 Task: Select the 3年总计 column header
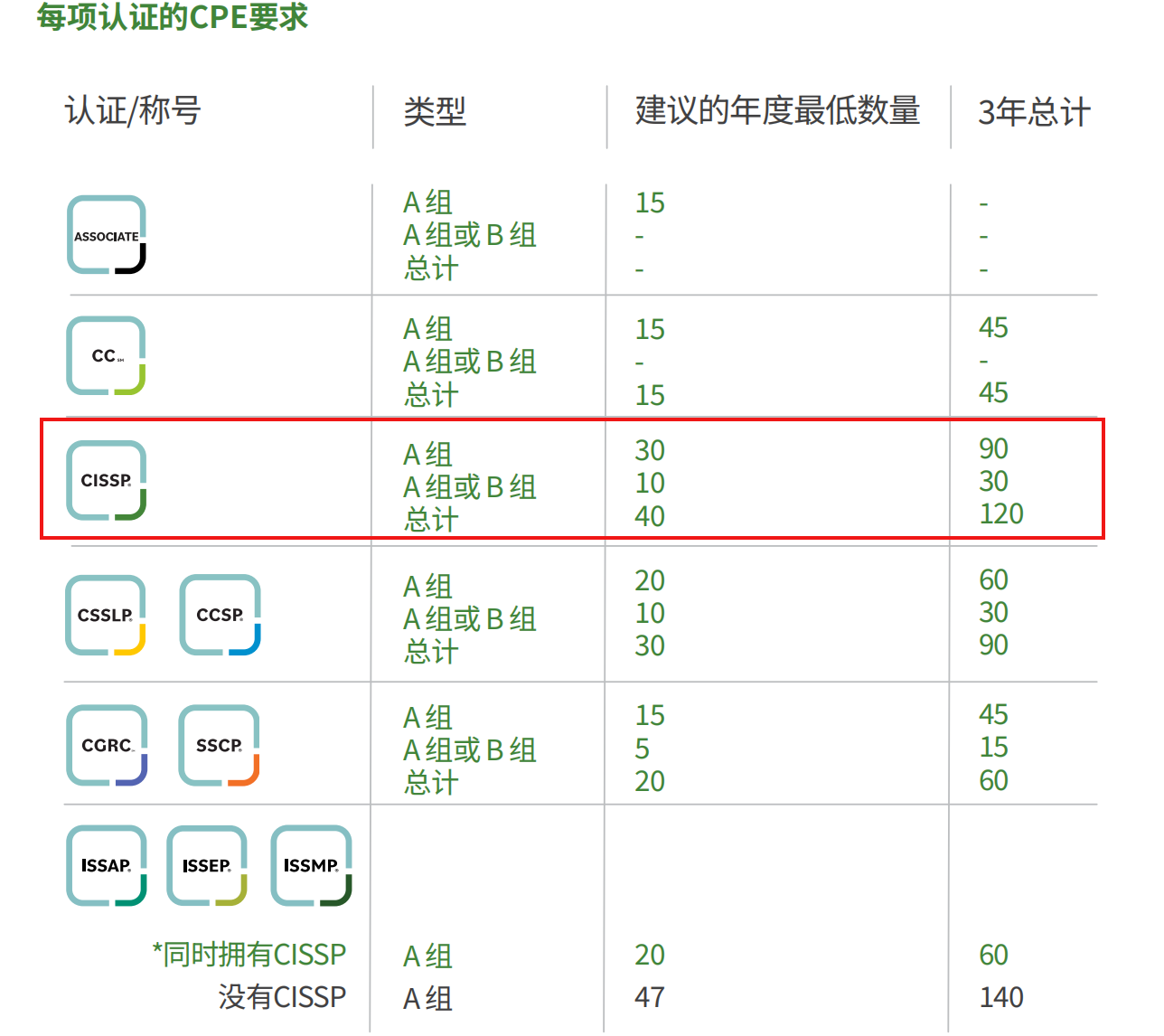[x=1034, y=112]
